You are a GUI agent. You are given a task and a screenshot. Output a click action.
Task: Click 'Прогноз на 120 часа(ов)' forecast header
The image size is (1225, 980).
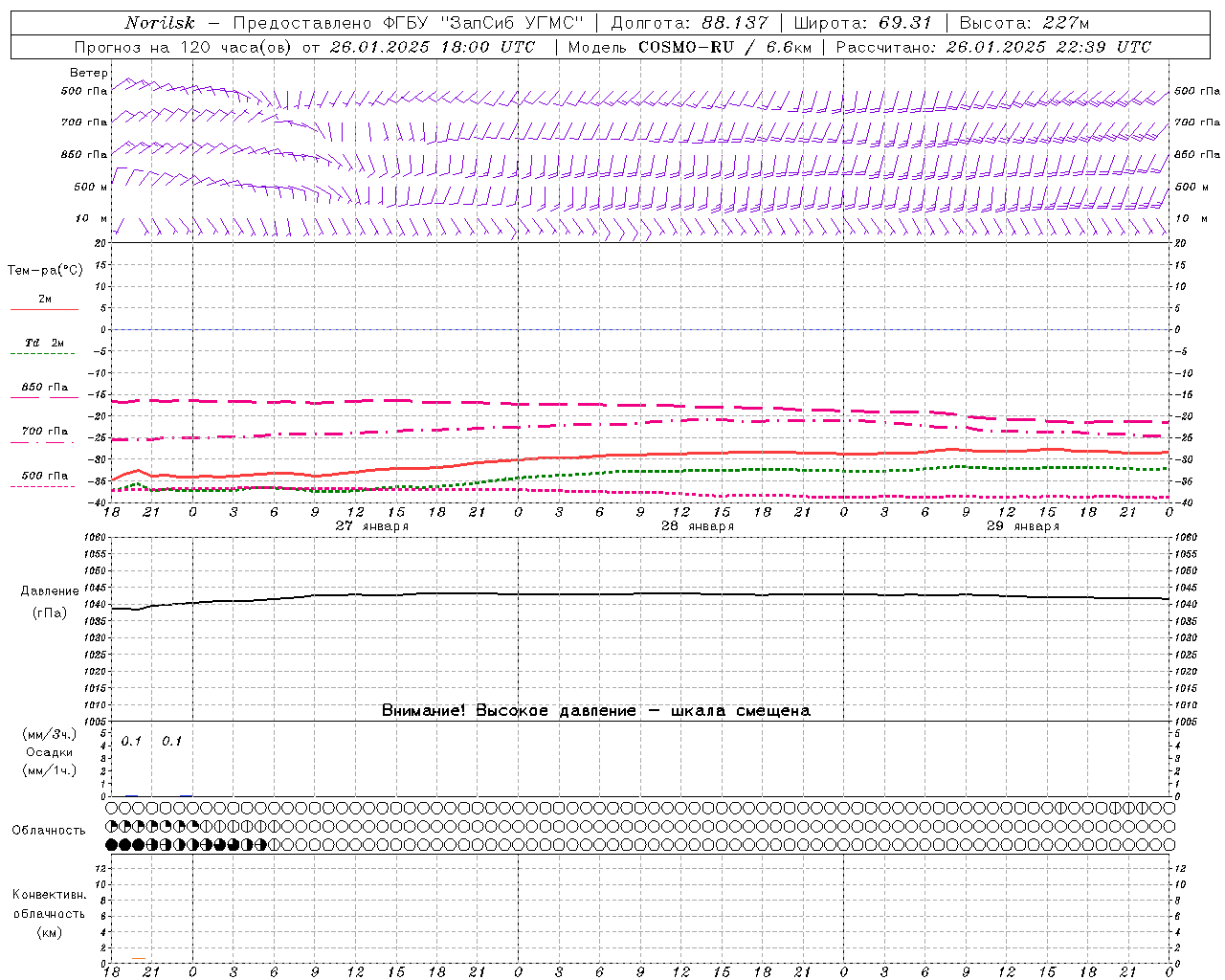point(185,47)
